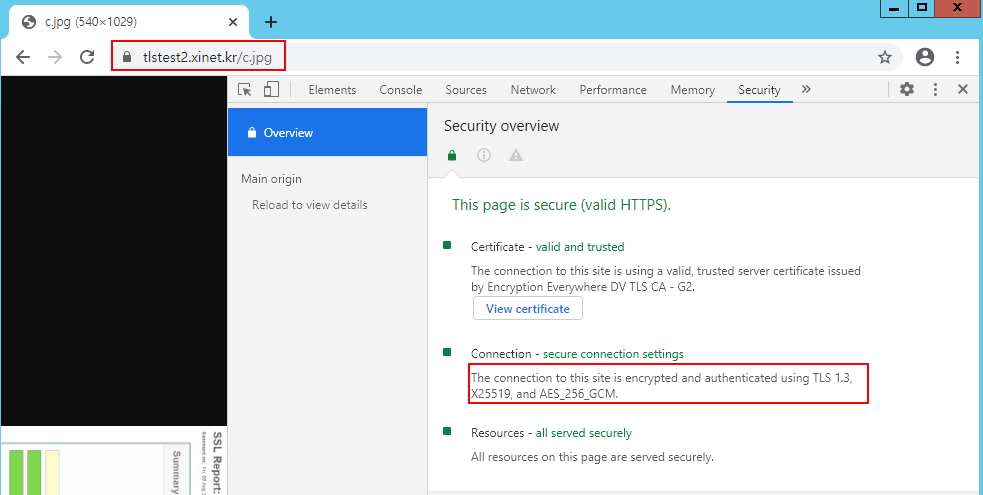Close the DevTools panel
This screenshot has height=495, width=983.
(x=963, y=89)
